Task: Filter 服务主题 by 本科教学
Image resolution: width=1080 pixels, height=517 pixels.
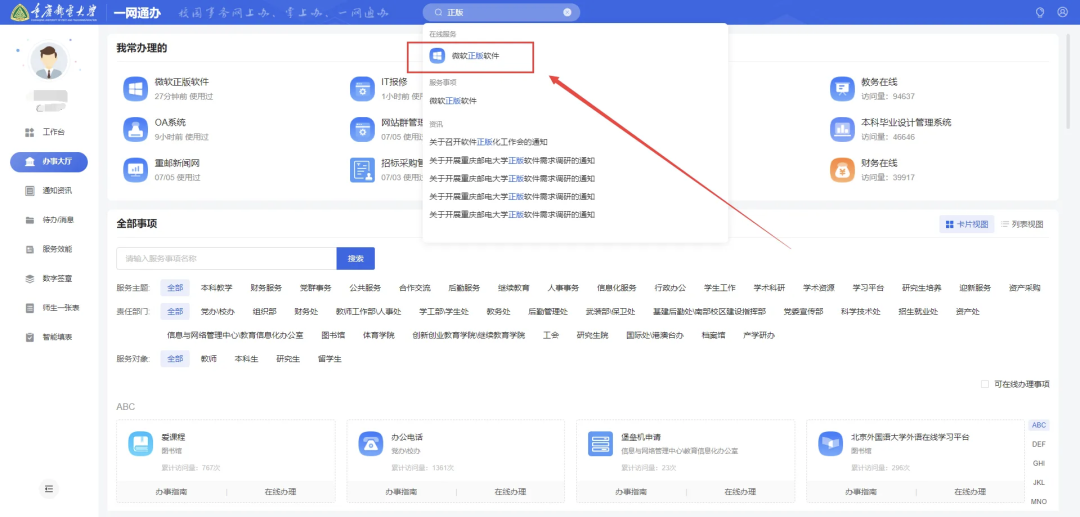Action: (216, 288)
